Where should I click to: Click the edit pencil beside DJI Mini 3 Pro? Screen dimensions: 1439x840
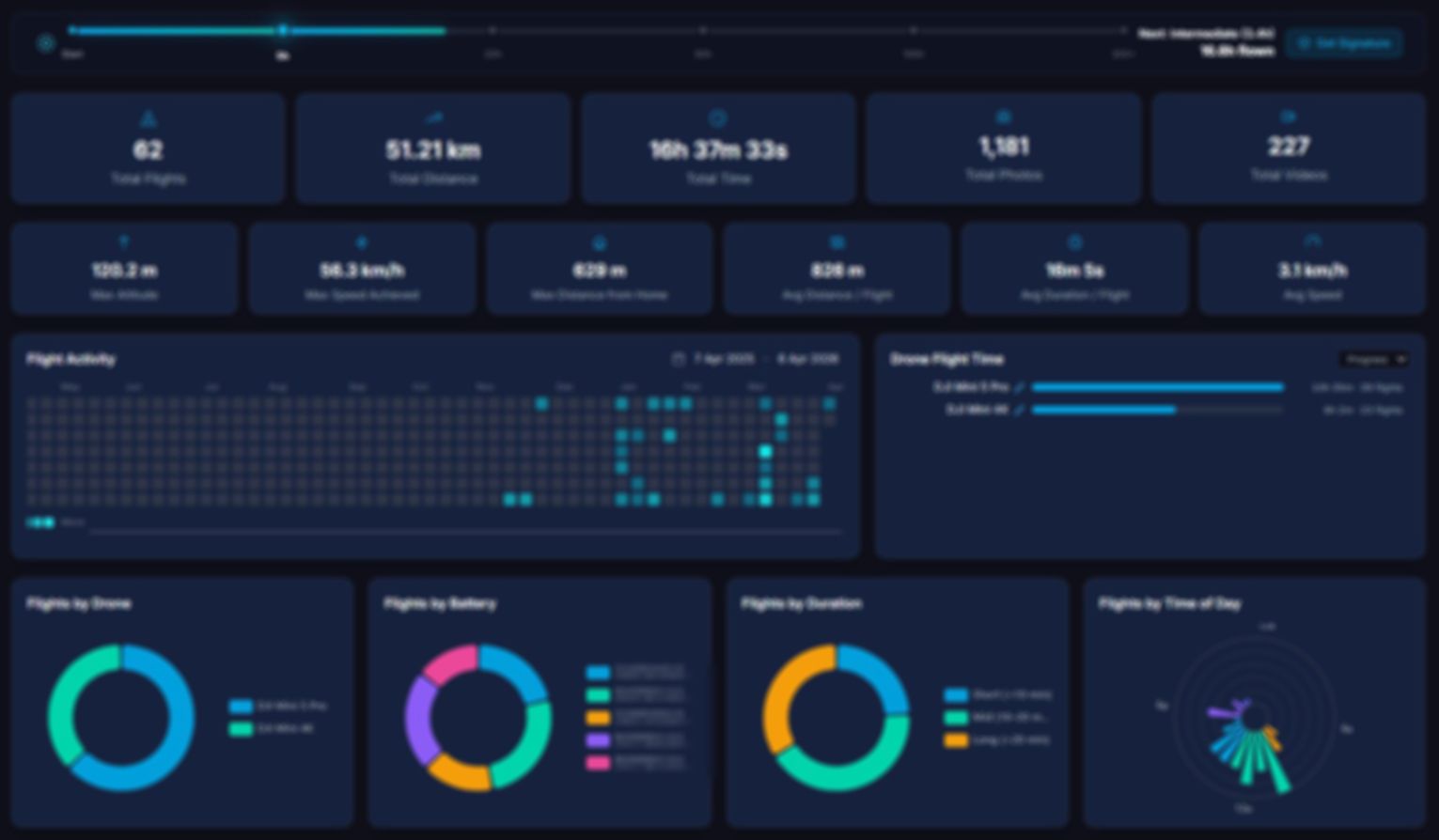pos(1021,386)
